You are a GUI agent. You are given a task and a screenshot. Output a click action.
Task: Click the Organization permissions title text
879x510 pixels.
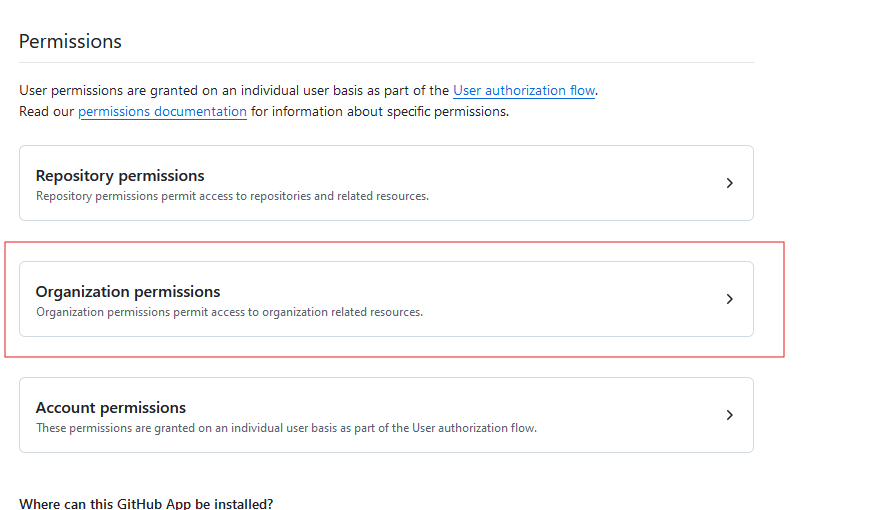coord(128,292)
